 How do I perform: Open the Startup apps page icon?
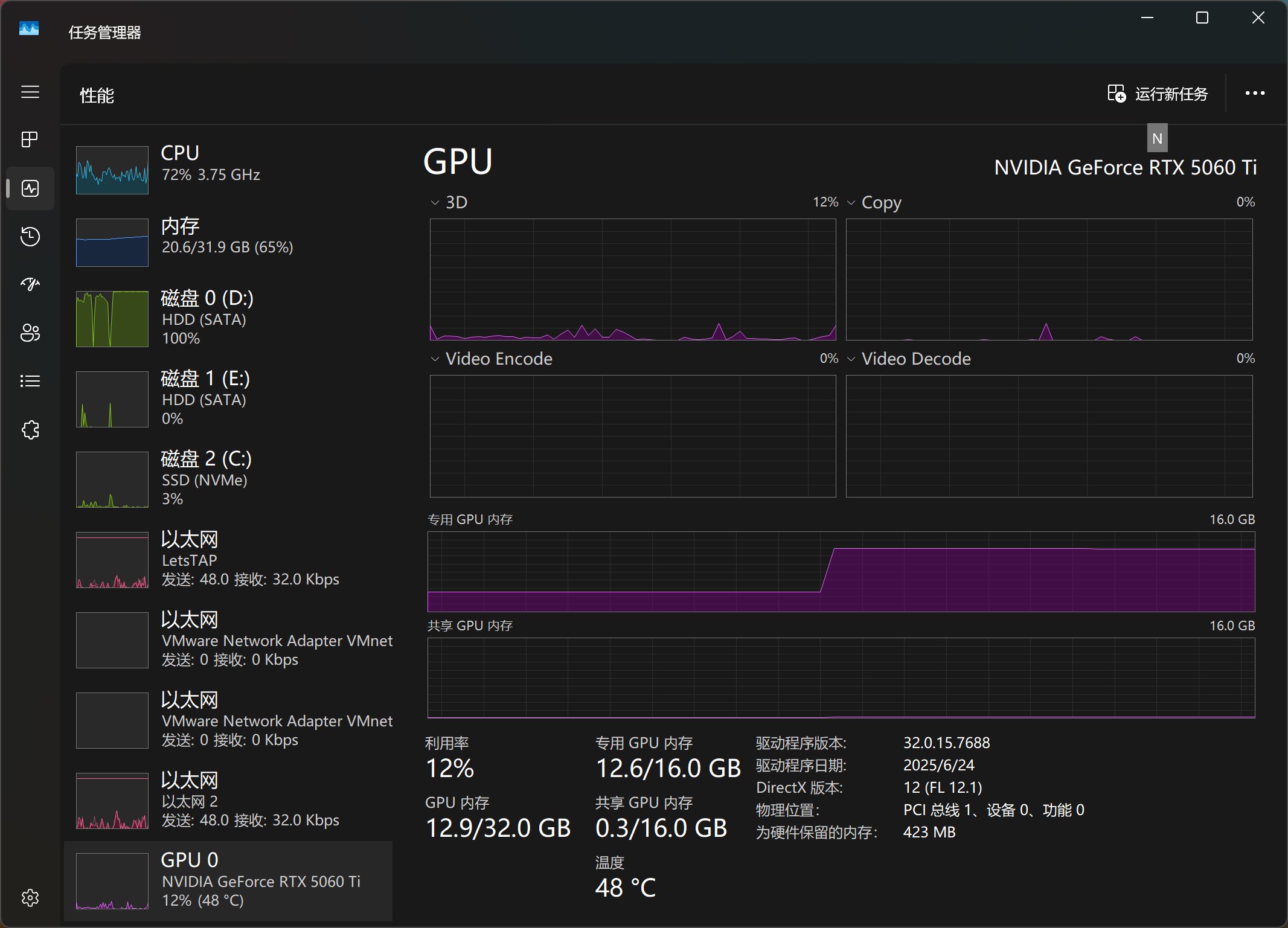click(x=30, y=284)
